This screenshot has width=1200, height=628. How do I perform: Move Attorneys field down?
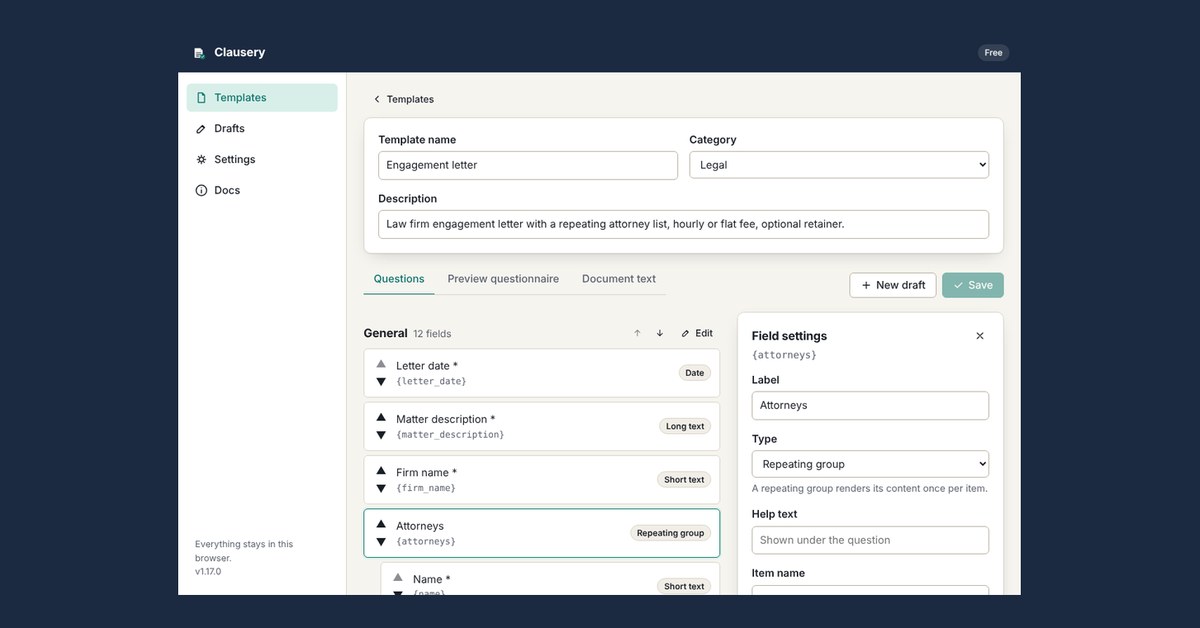381,542
